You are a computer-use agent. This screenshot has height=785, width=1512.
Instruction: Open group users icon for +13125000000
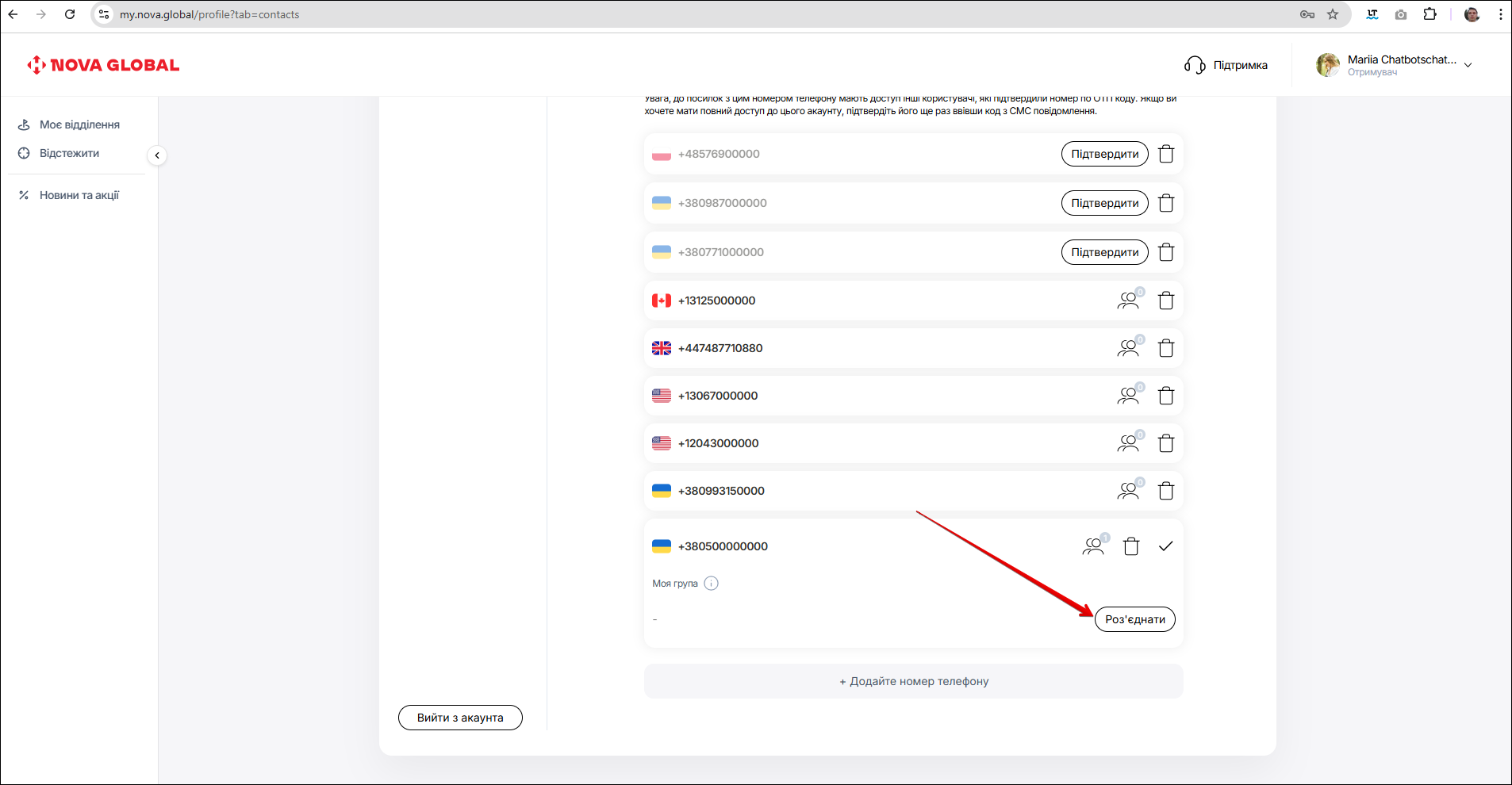pos(1128,301)
